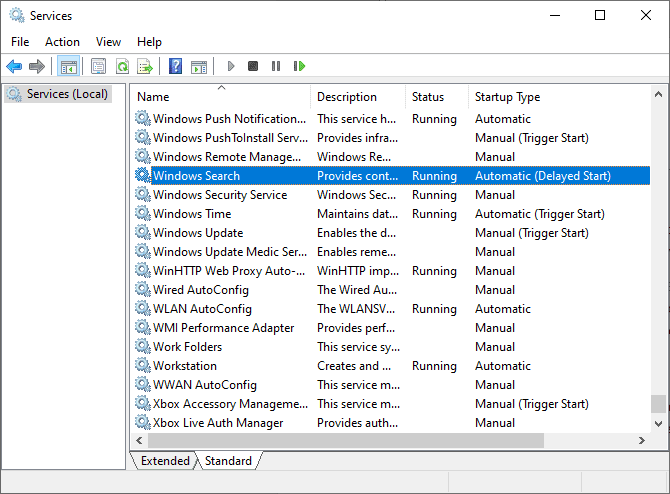Image resolution: width=670 pixels, height=494 pixels.
Task: Click the vertical scrollbar up arrow
Action: tap(658, 94)
